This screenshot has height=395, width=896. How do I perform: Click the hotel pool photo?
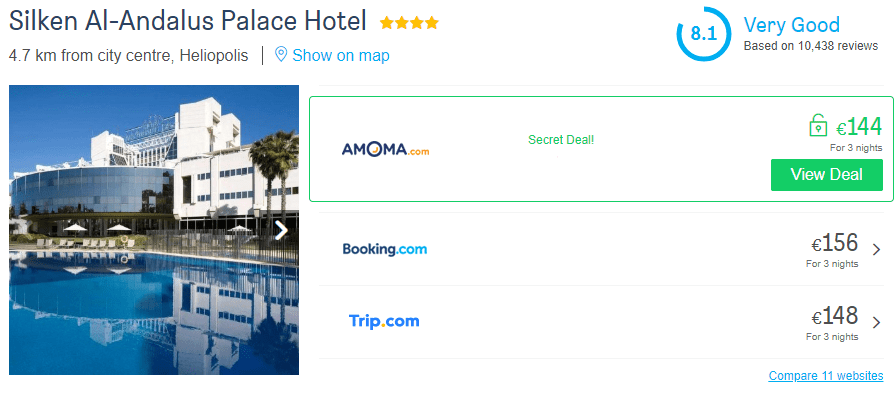[154, 230]
